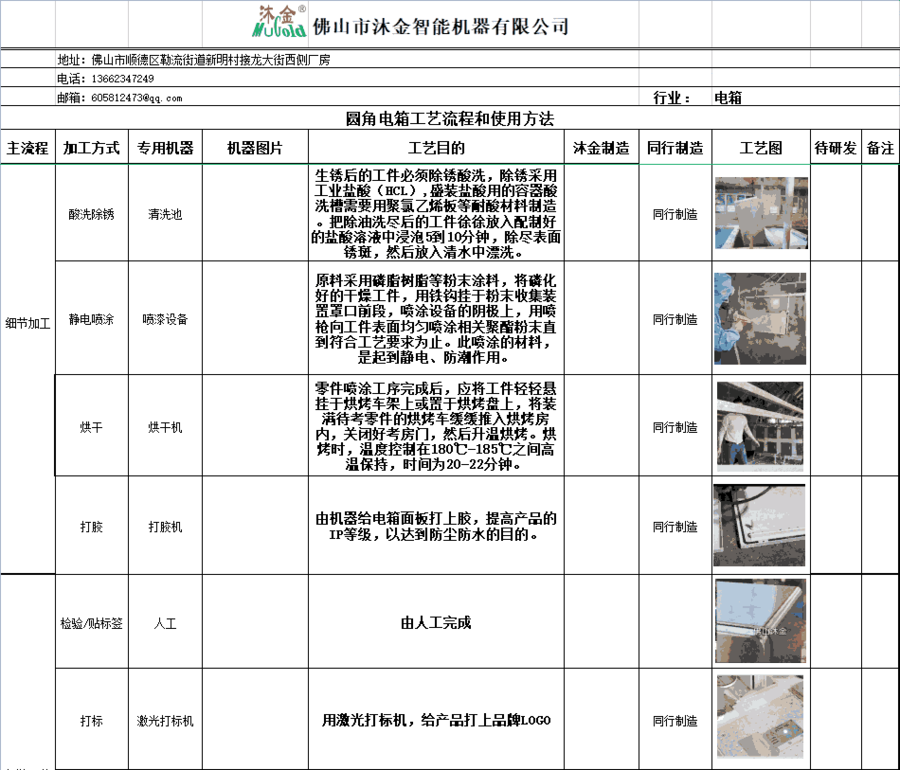The width and height of the screenshot is (900, 770).
Task: Open the 酸洗除锈 row process photo
Action: pos(760,213)
